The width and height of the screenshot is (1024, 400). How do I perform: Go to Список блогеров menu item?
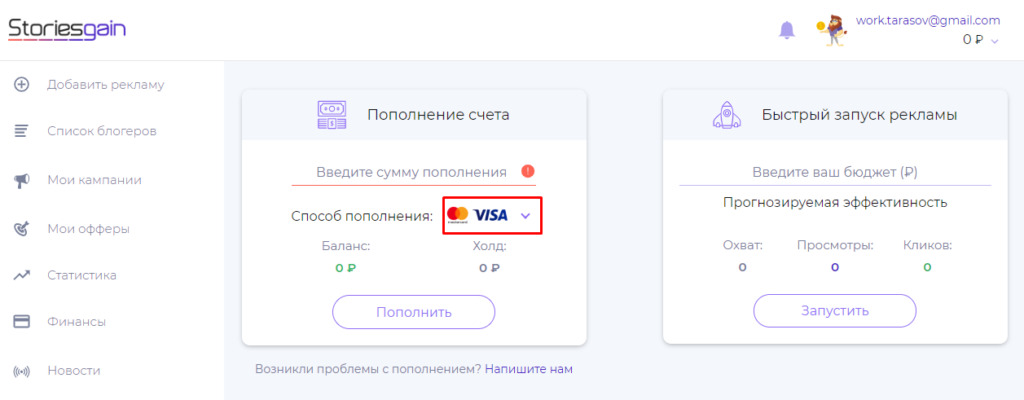click(x=101, y=131)
